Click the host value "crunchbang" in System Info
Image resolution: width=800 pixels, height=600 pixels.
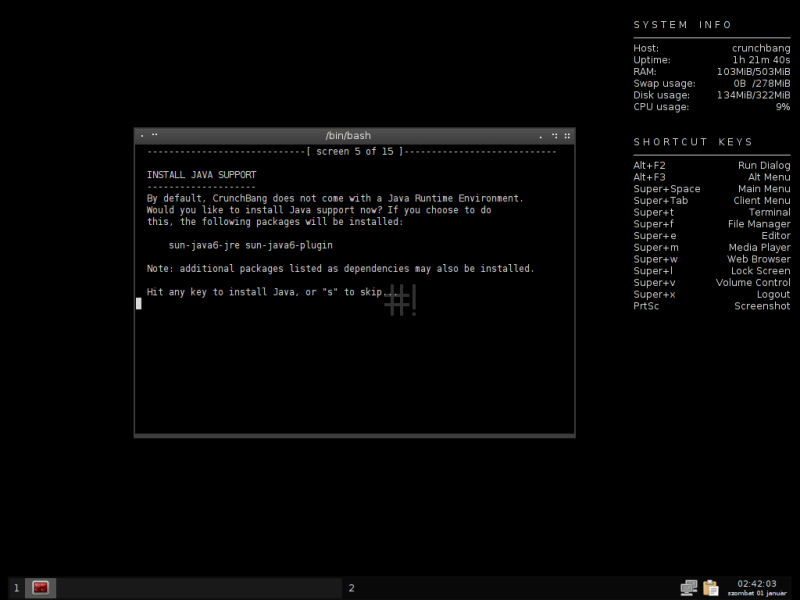[761, 48]
